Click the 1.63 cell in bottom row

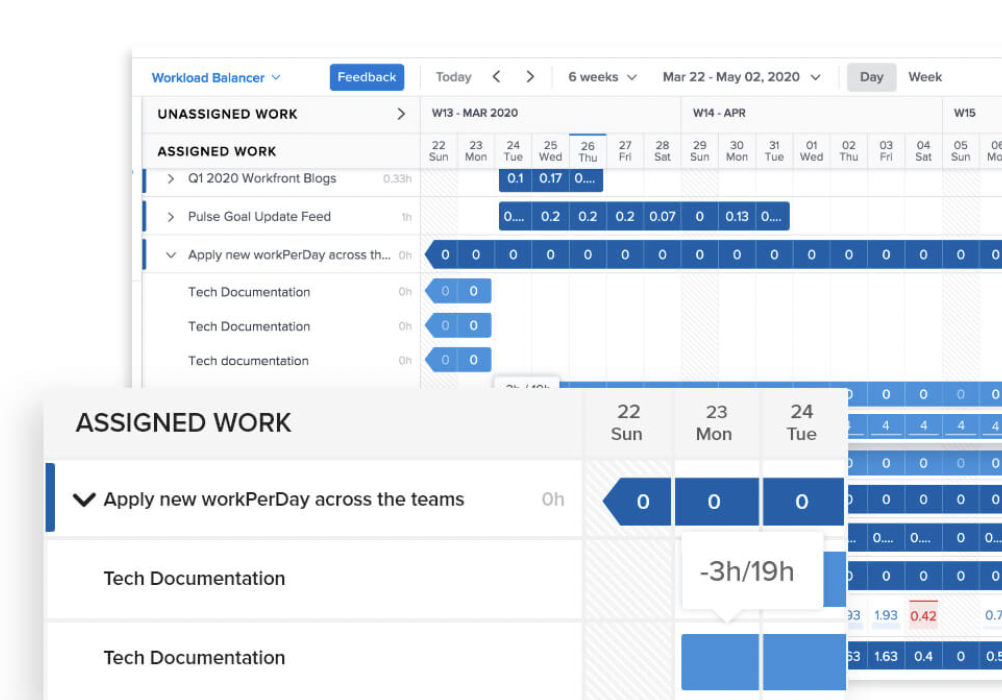tap(886, 657)
